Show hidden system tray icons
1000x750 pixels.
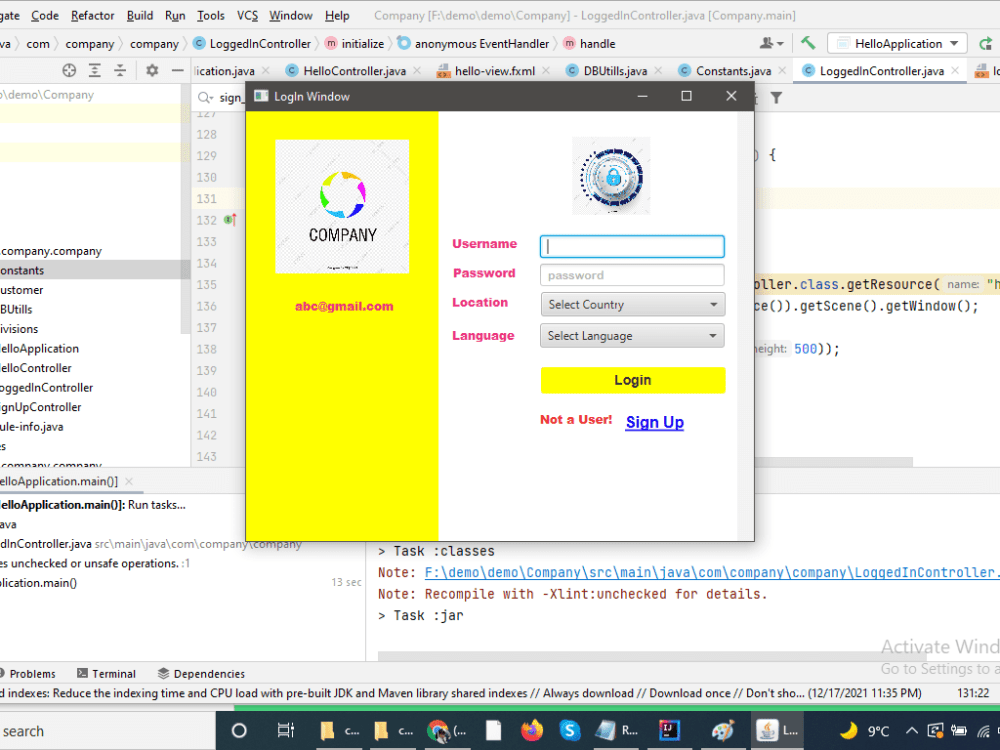(912, 731)
